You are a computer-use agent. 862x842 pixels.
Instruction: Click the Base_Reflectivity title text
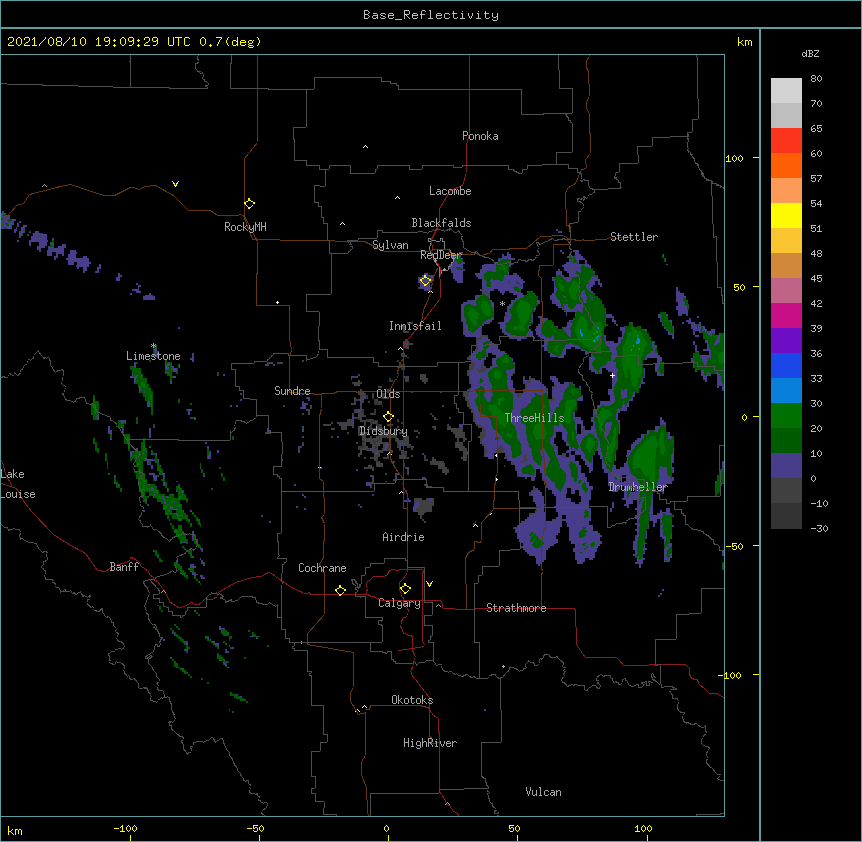click(431, 15)
